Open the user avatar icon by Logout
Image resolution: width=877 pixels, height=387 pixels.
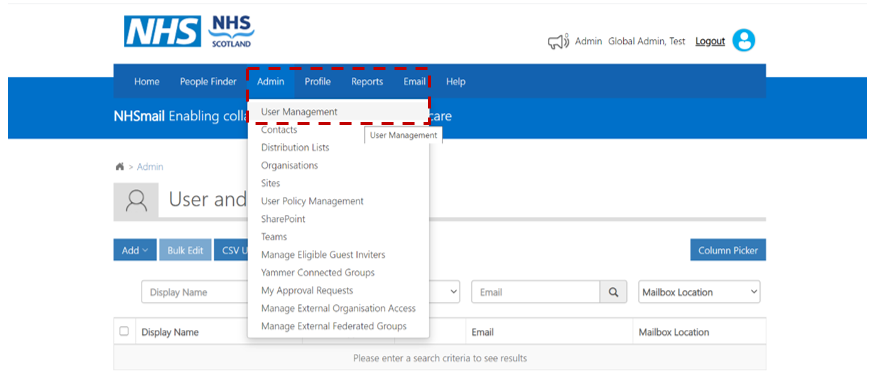(743, 41)
